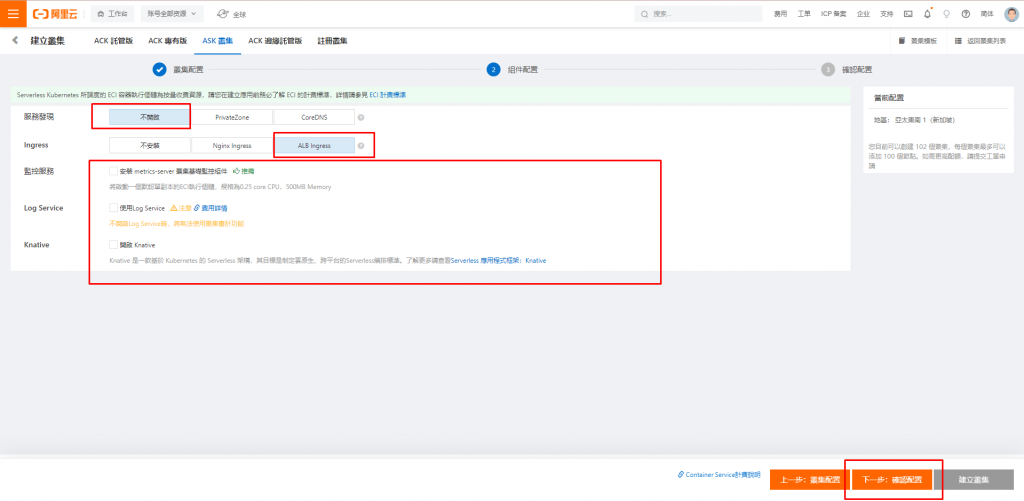Switch to the ACK 邊緣託管版 tab
Image resolution: width=1024 pixels, height=501 pixels.
click(275, 40)
